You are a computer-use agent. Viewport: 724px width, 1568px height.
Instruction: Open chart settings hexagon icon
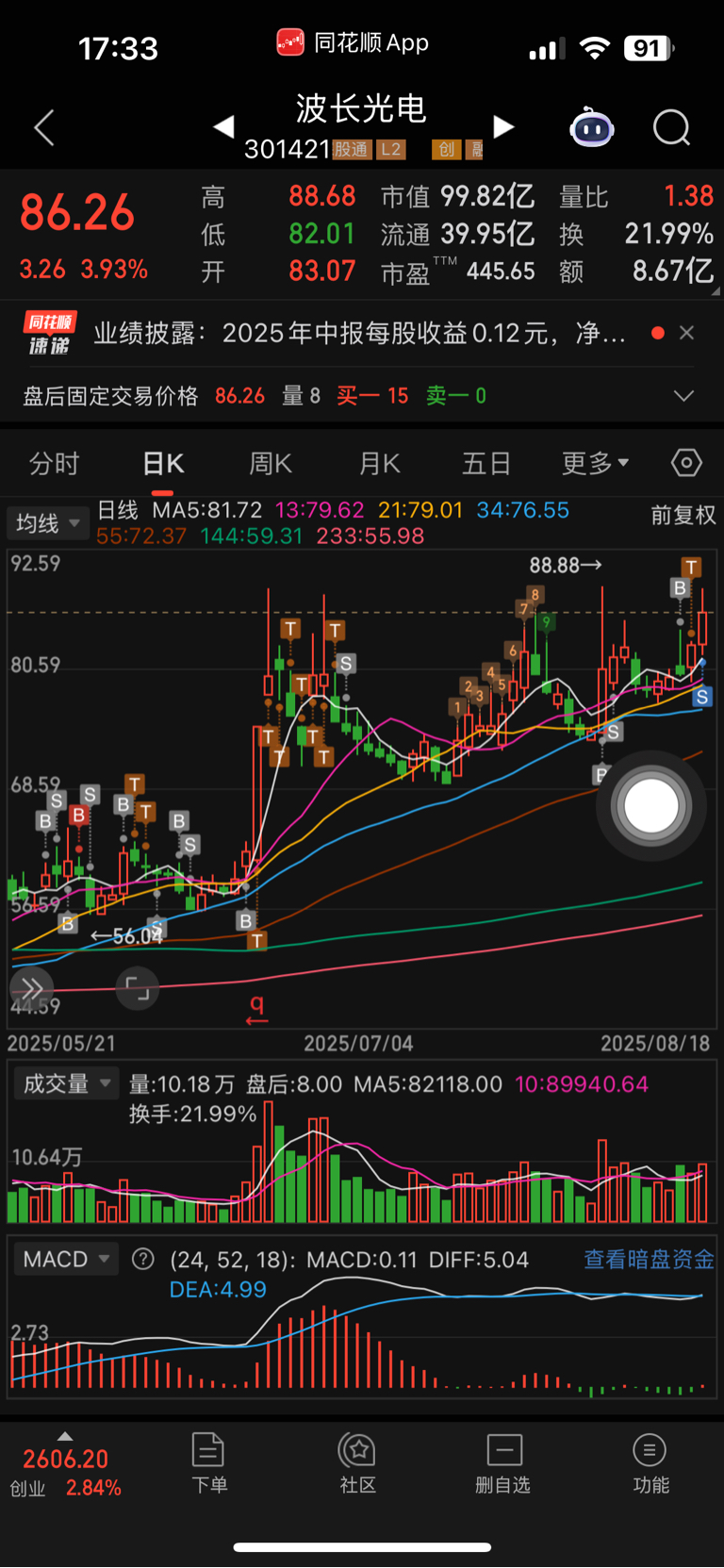[686, 463]
